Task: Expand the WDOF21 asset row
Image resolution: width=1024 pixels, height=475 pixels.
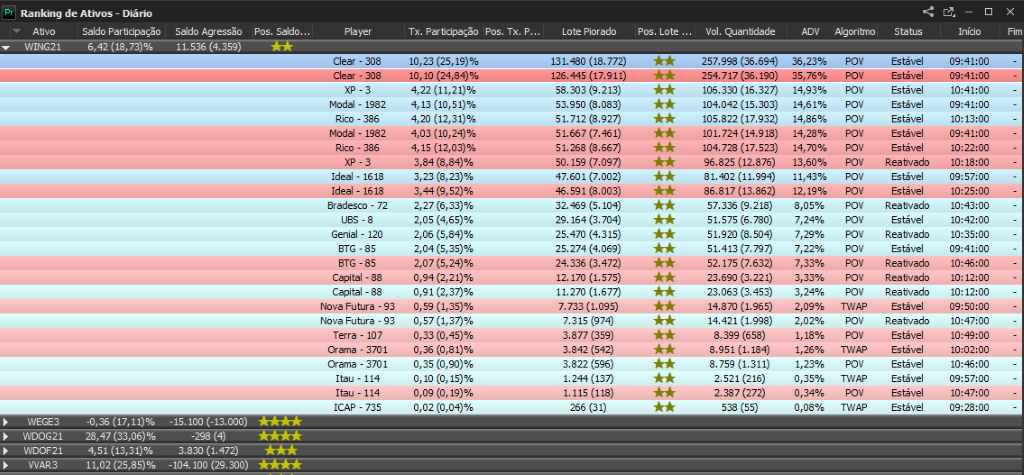Action: click(x=6, y=451)
